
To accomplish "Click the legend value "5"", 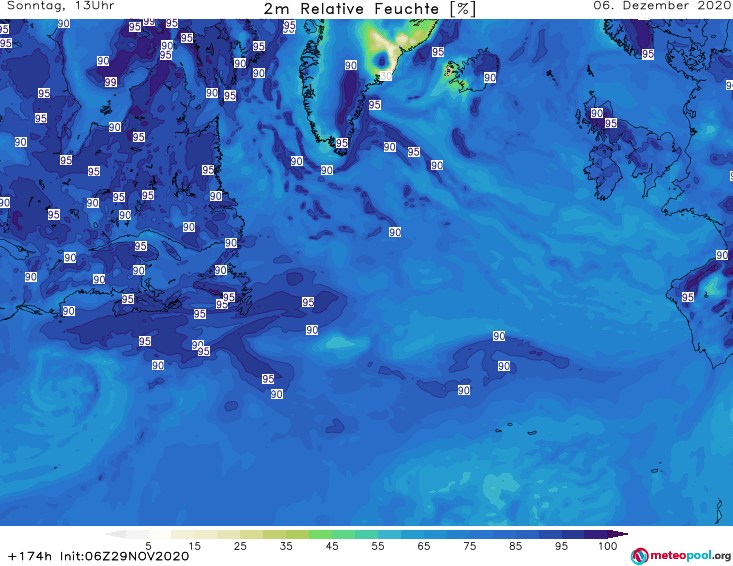I will (x=148, y=546).
